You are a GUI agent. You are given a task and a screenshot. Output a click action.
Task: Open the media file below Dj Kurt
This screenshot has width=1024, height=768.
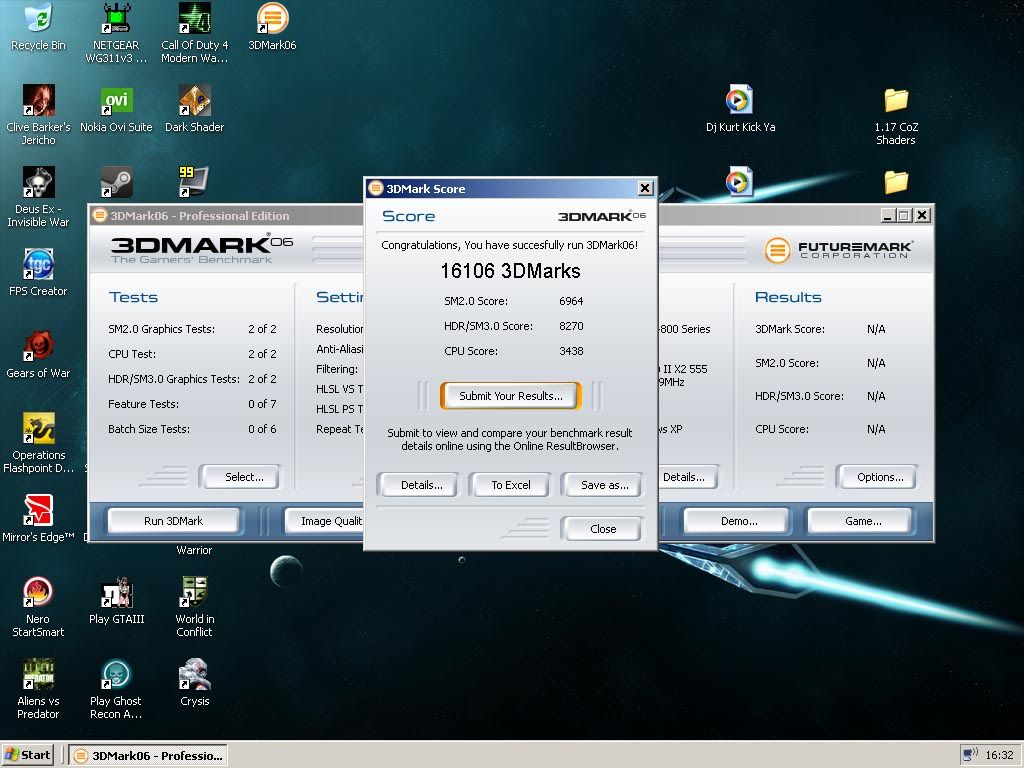pyautogui.click(x=739, y=182)
